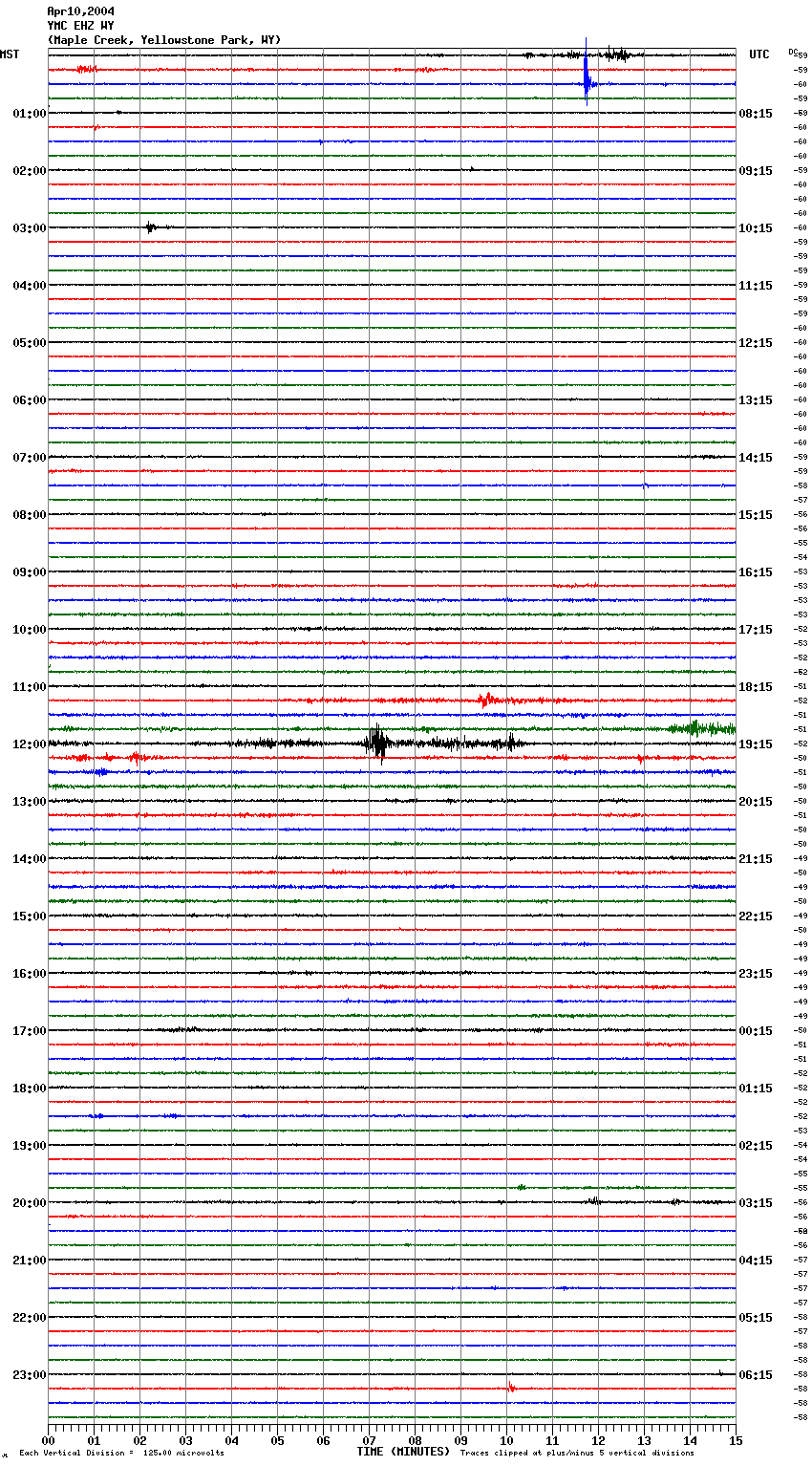
Task: Select the 11:00 MST row label
Action: pos(29,686)
